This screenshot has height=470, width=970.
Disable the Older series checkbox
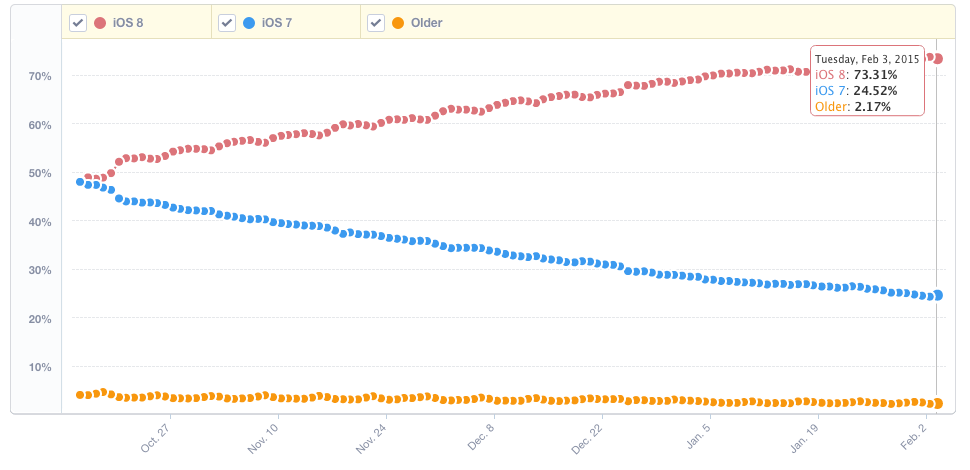pos(376,23)
